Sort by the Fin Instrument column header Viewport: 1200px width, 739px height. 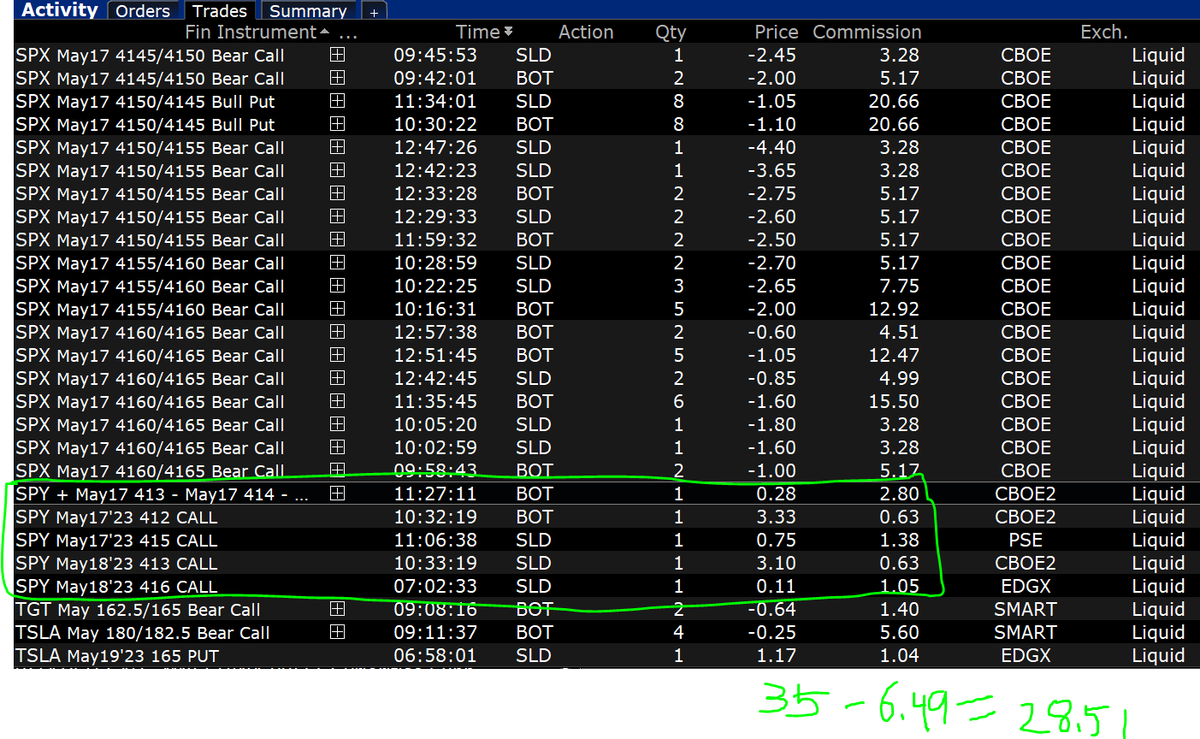point(251,33)
